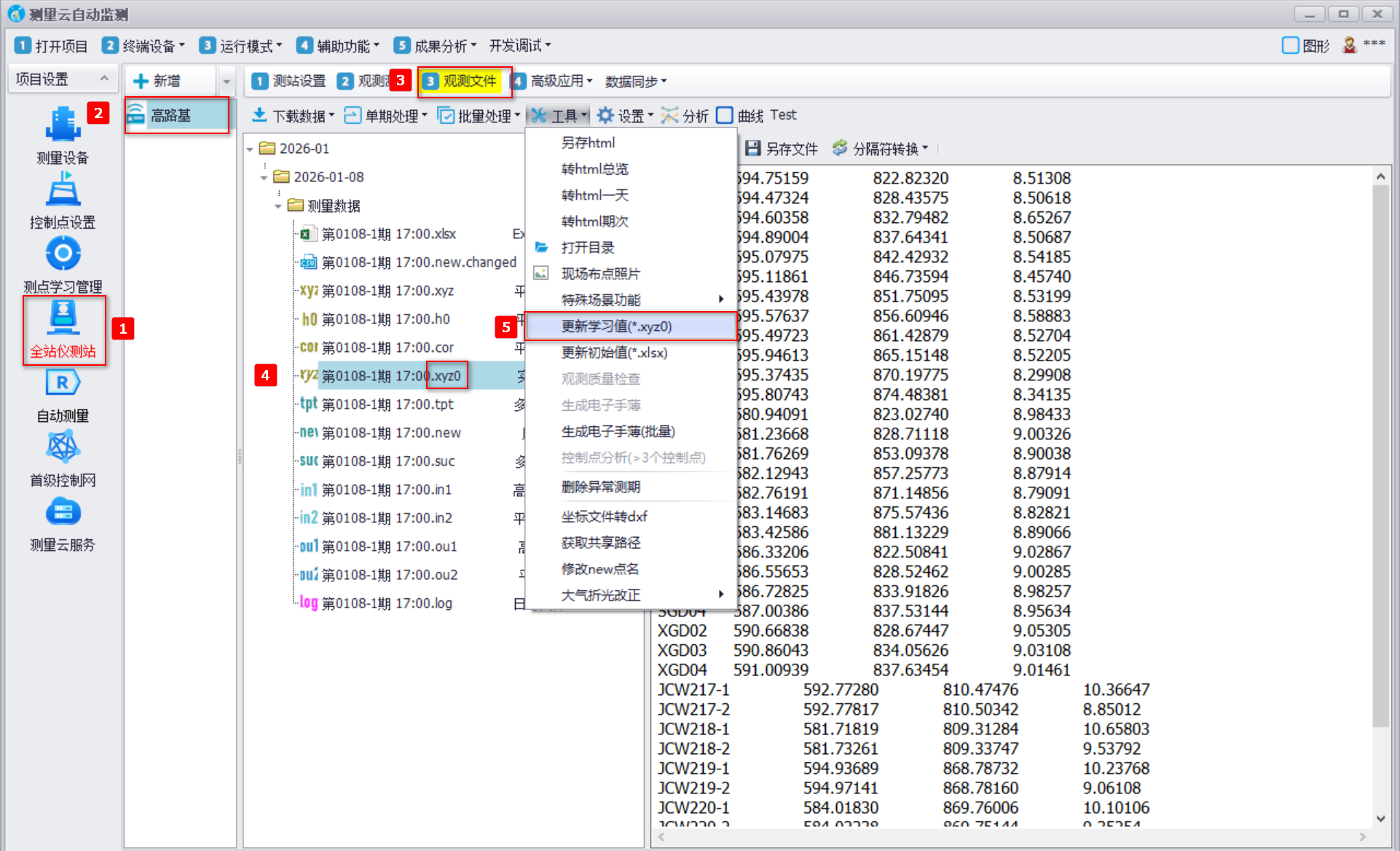
Task: Choose 更新学习值(*.xyz0) from the menu
Action: (x=616, y=326)
